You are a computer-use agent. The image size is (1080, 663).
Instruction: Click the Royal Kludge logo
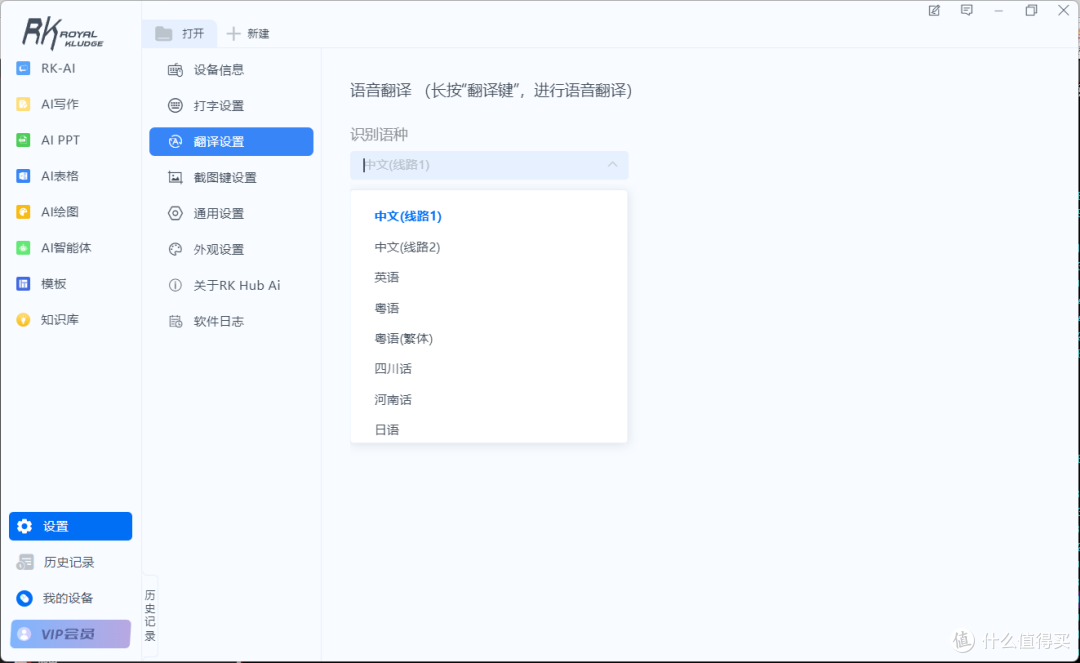[x=62, y=33]
